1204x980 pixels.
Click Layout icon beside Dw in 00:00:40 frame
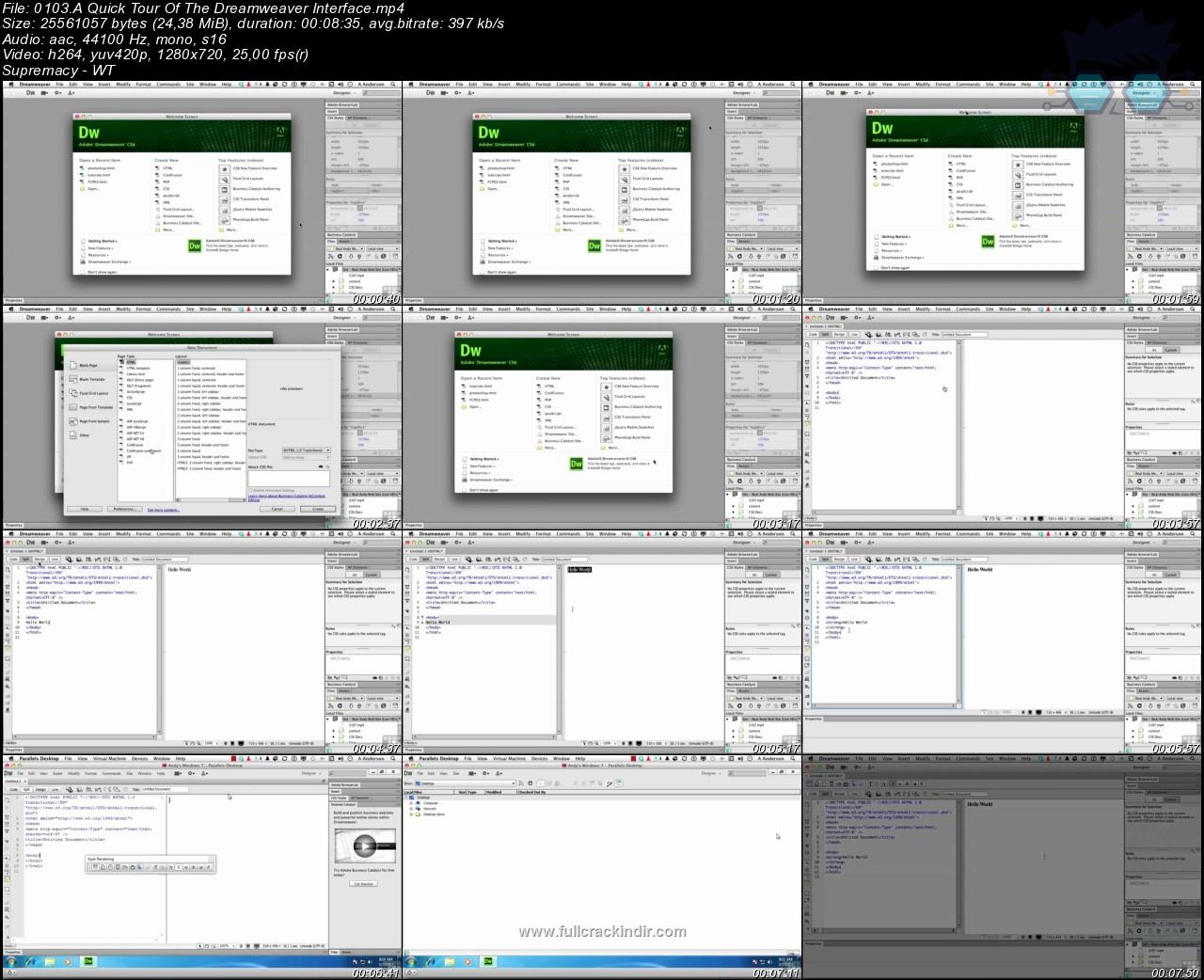44,93
